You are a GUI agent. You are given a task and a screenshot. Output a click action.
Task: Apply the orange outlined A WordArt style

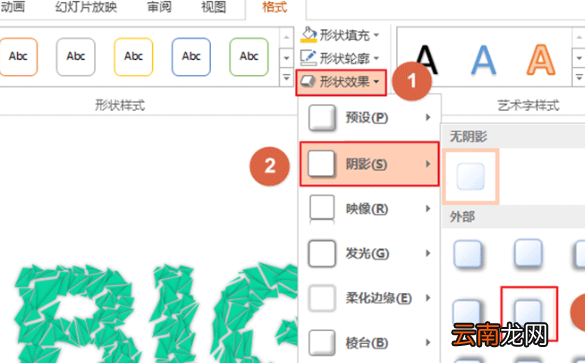point(541,60)
